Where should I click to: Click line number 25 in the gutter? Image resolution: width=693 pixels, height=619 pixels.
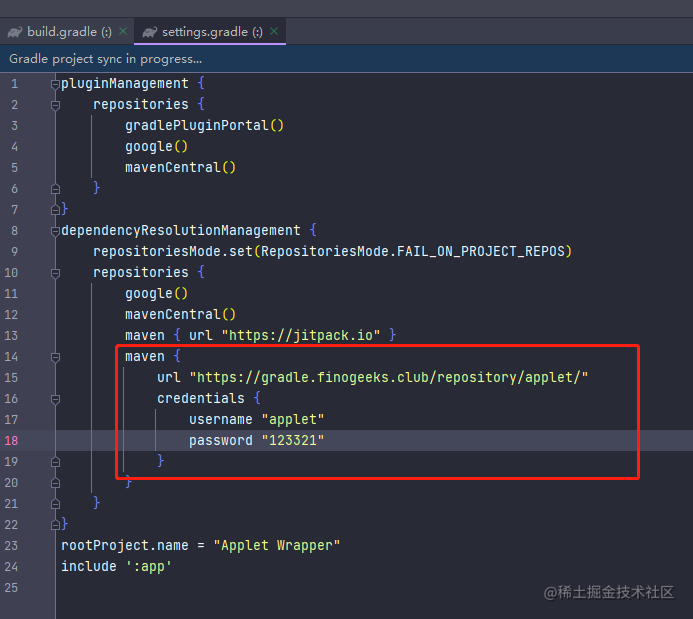pos(11,588)
